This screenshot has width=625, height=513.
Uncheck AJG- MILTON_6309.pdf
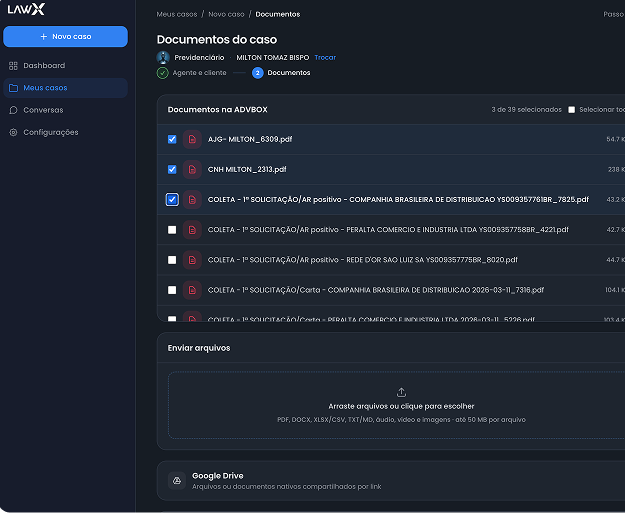point(172,139)
